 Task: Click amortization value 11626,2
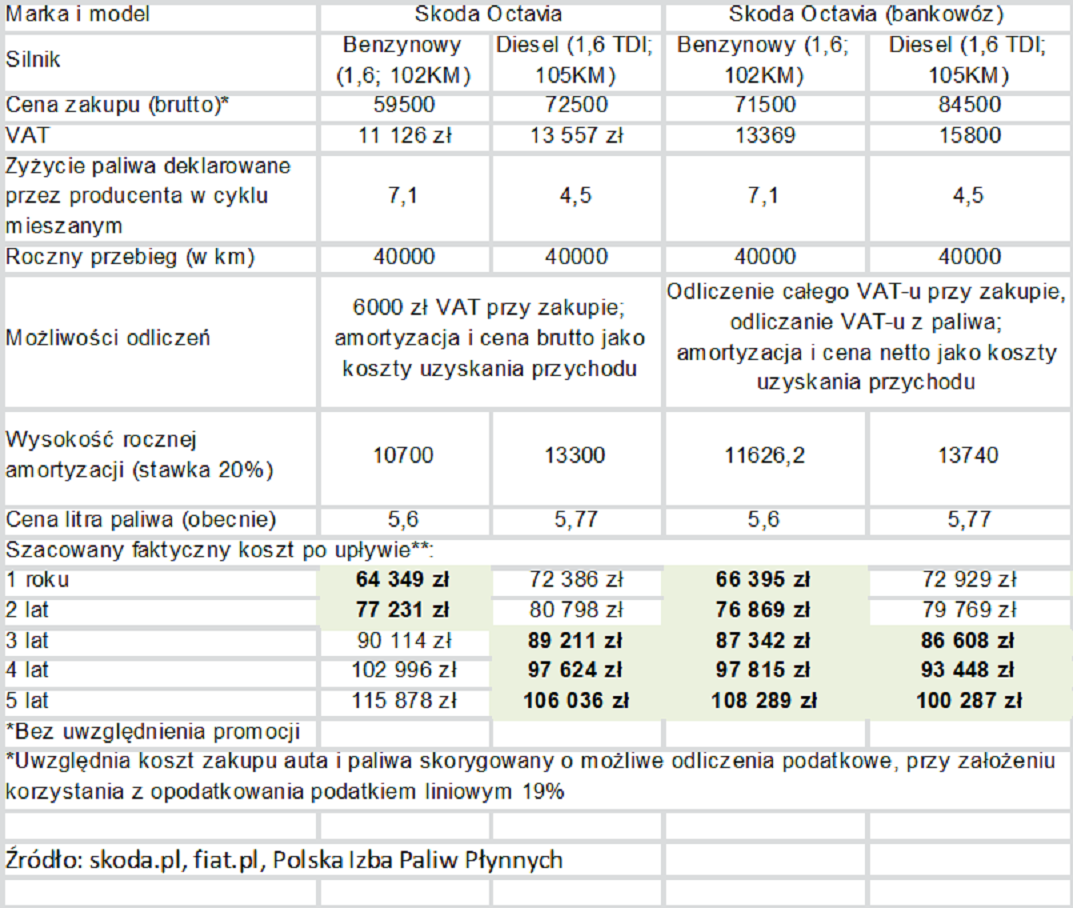tap(764, 456)
